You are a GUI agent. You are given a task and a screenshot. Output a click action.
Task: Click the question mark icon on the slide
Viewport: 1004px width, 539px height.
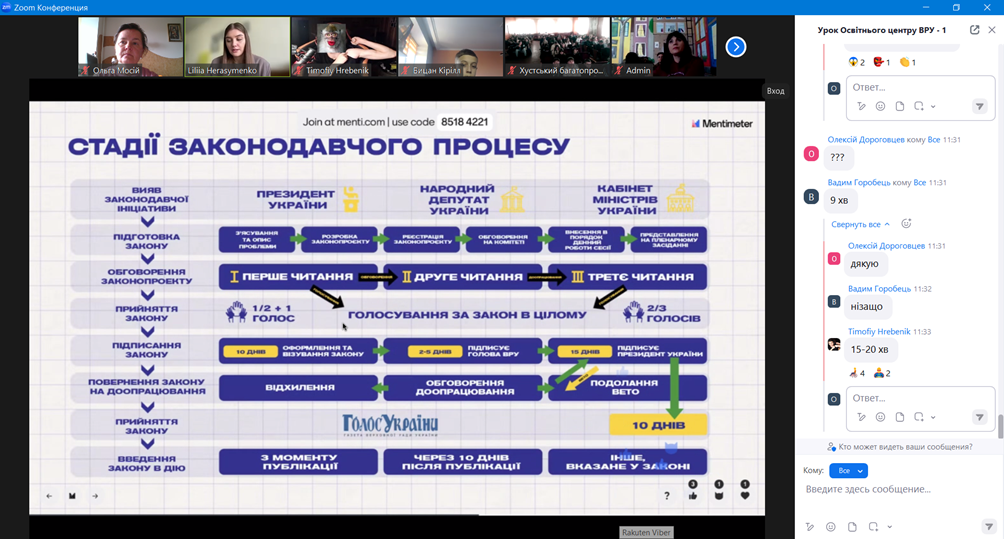(667, 495)
